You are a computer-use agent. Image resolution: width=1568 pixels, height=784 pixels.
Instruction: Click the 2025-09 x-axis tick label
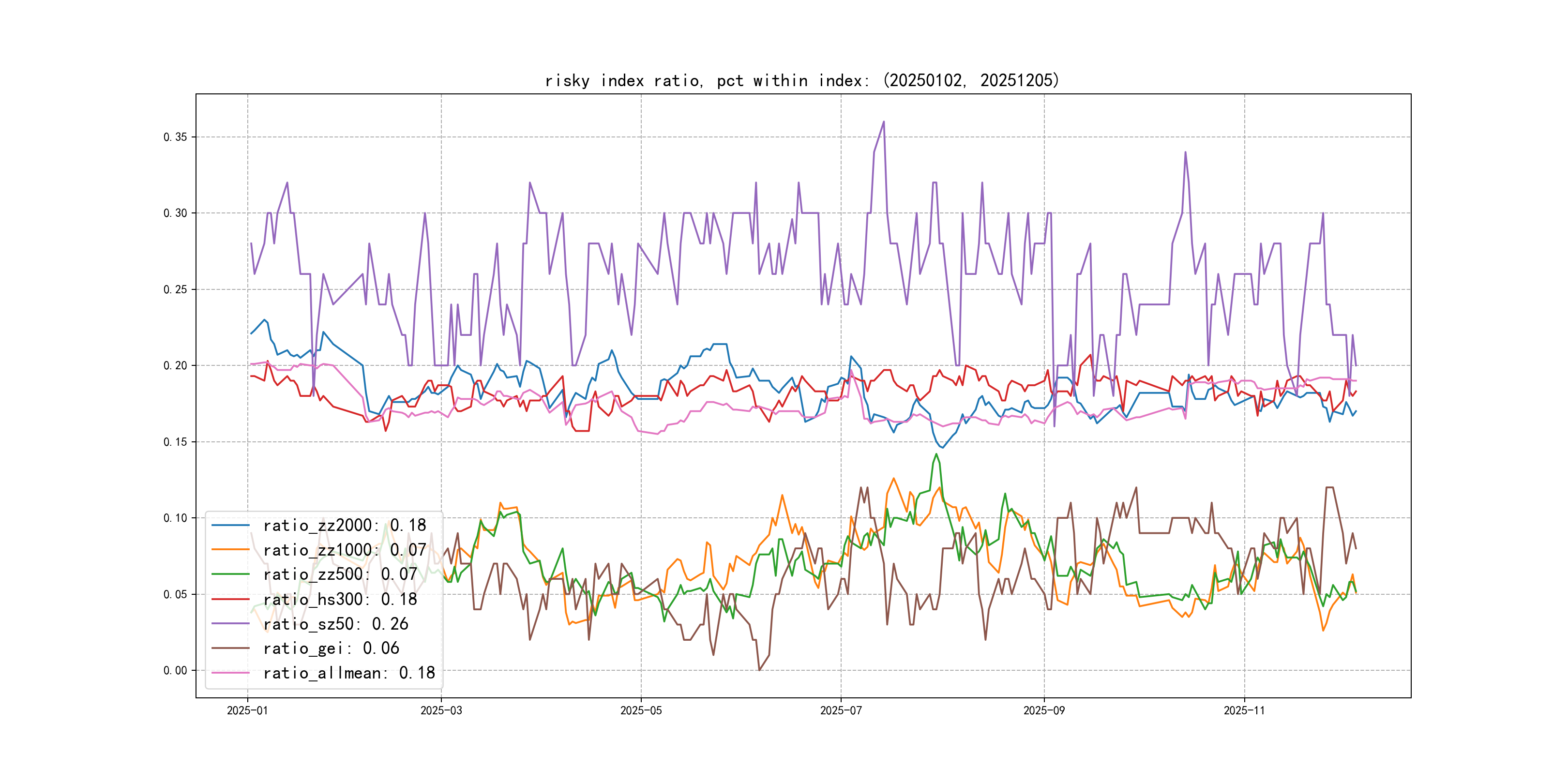[1044, 710]
